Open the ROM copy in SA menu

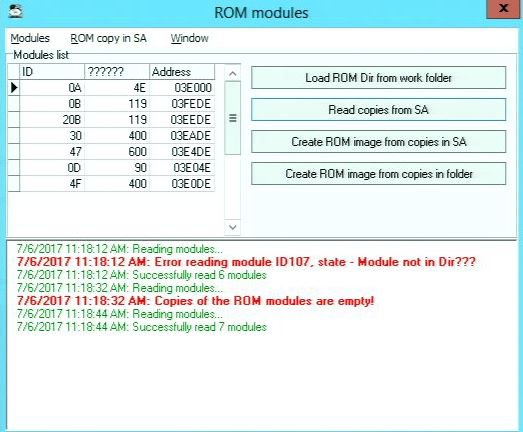[x=108, y=38]
